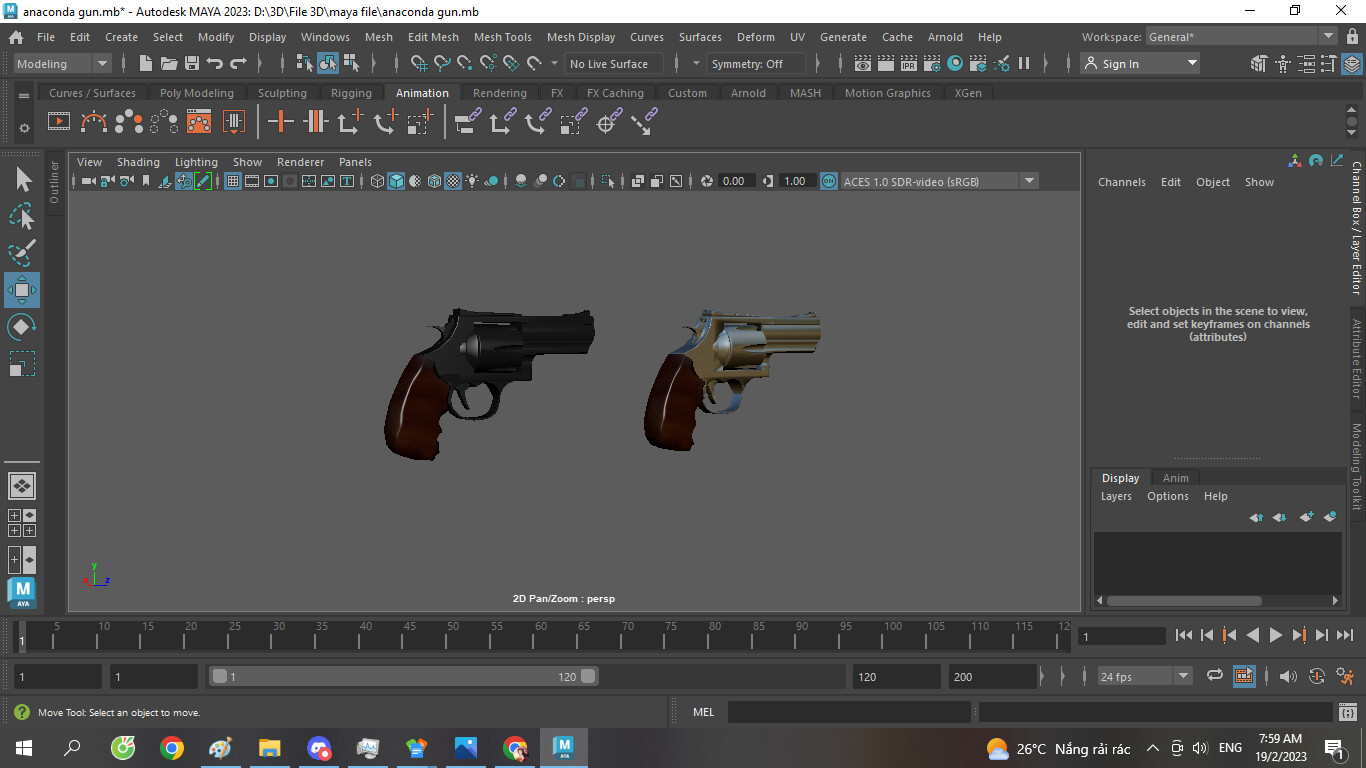Click the Playblast icon on the Animation shelf
The image size is (1366, 768).
59,123
